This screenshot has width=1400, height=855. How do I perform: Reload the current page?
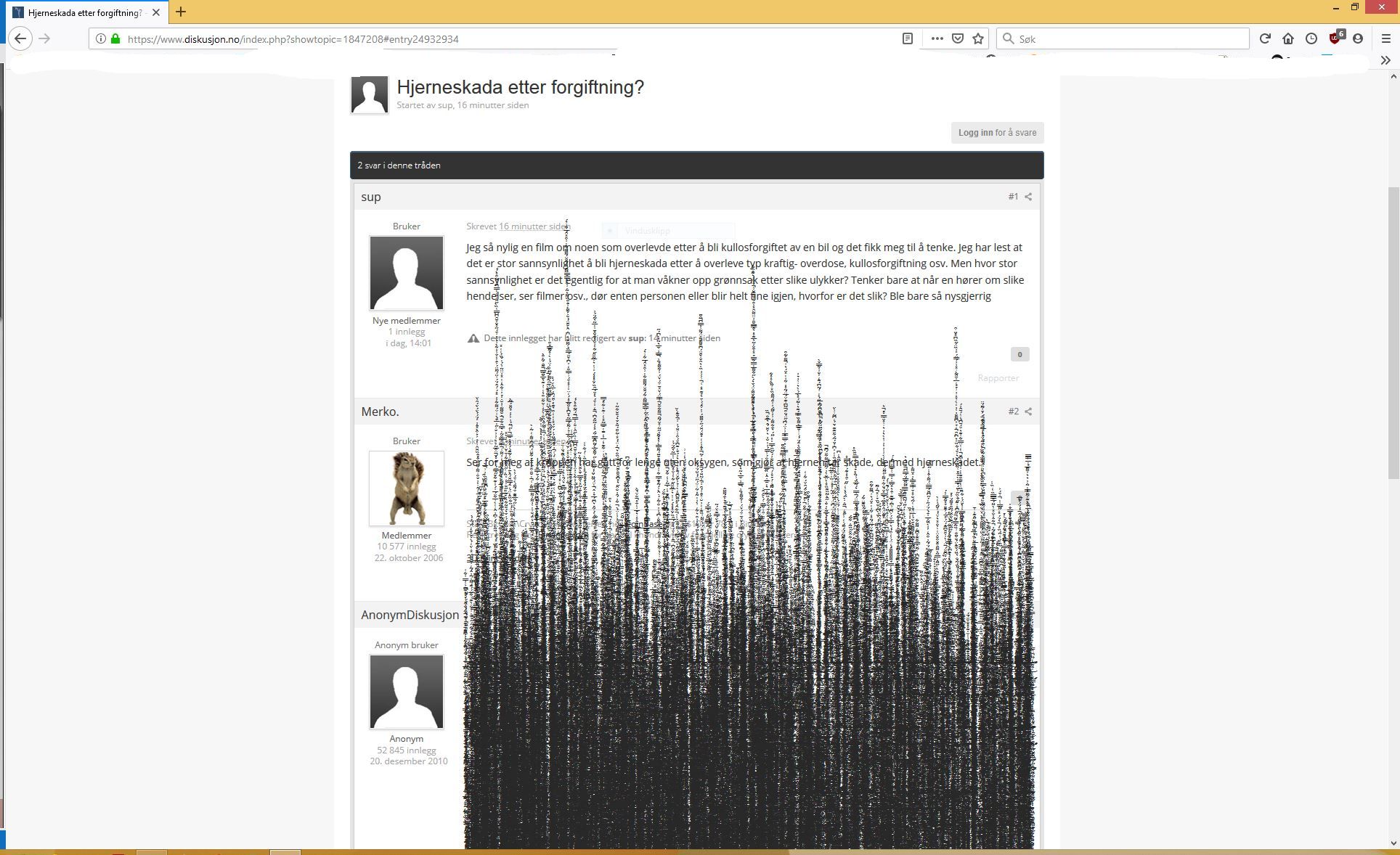(x=1265, y=38)
